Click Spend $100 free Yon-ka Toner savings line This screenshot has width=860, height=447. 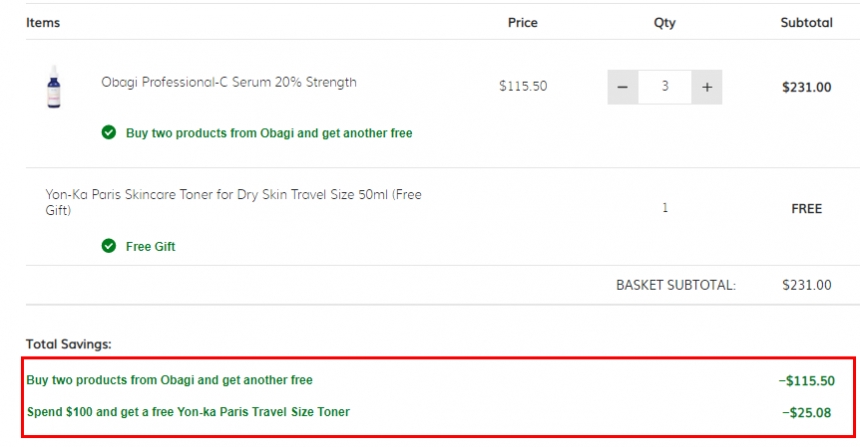[x=188, y=411]
